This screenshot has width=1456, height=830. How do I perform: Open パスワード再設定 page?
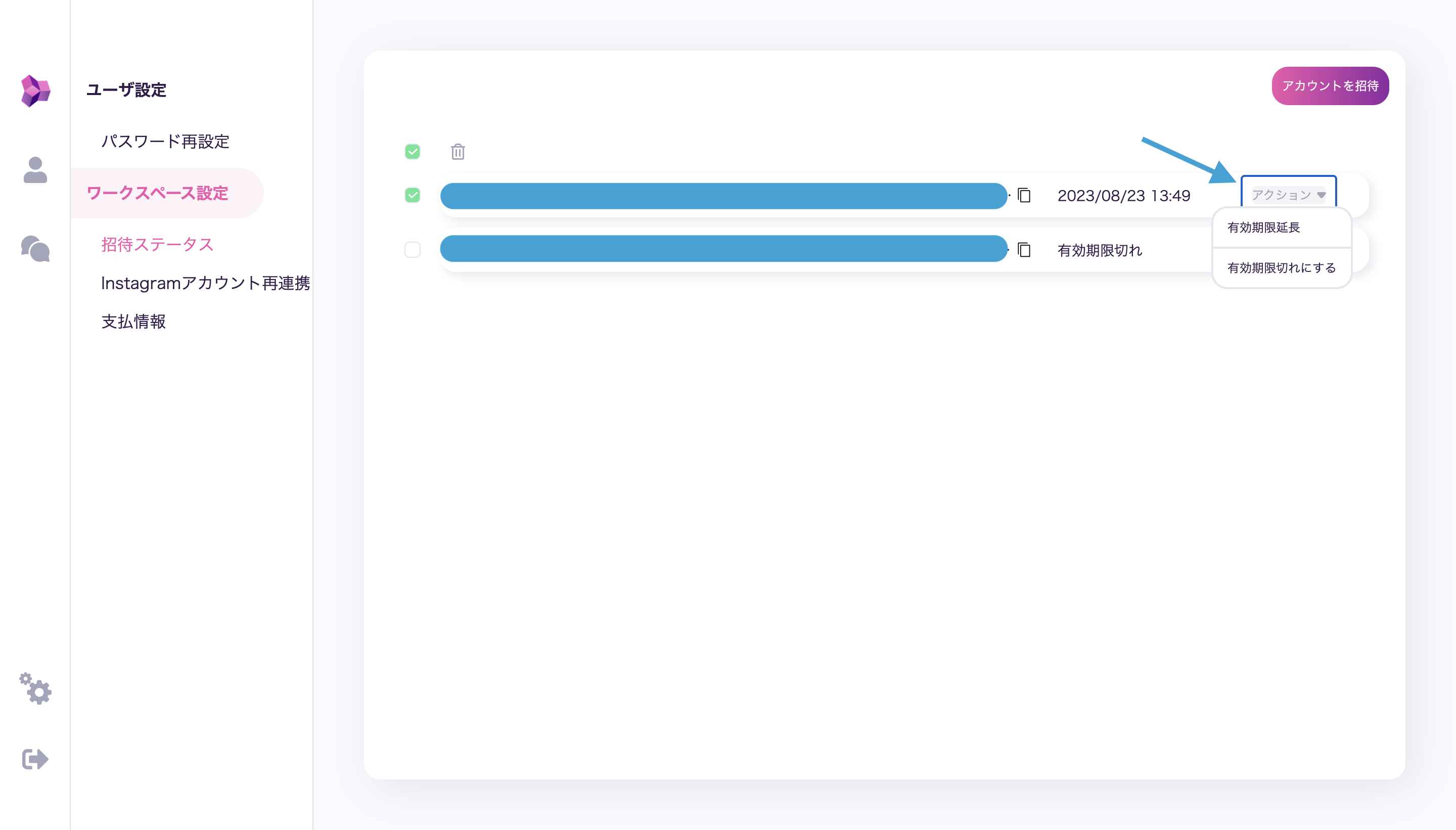pyautogui.click(x=165, y=142)
